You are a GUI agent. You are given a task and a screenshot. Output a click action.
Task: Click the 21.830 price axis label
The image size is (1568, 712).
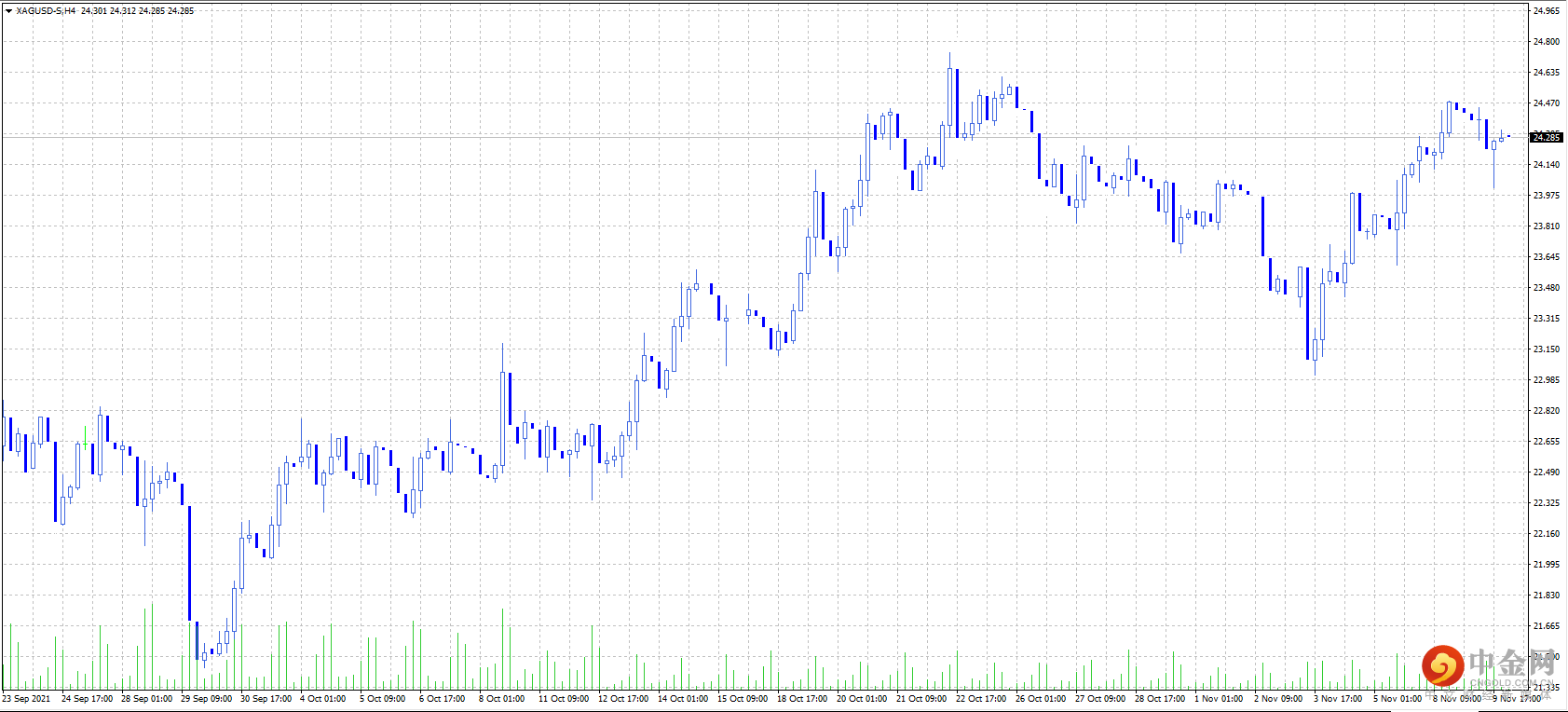[1547, 596]
